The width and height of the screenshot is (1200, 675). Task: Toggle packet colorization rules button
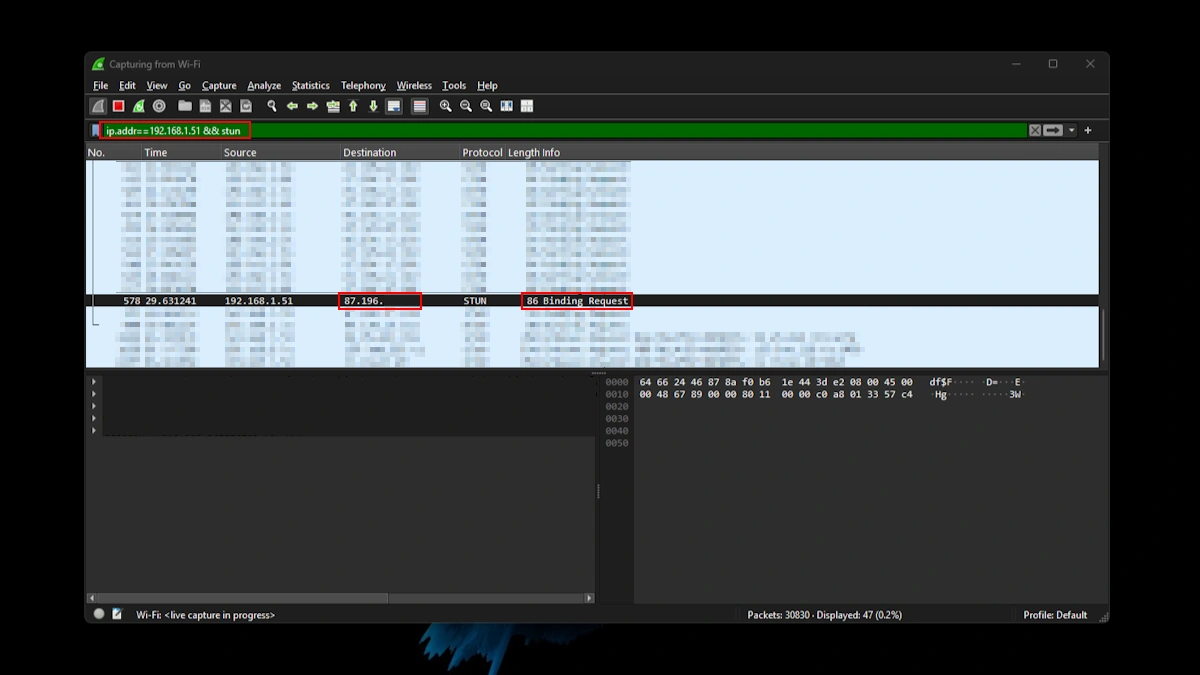point(420,106)
